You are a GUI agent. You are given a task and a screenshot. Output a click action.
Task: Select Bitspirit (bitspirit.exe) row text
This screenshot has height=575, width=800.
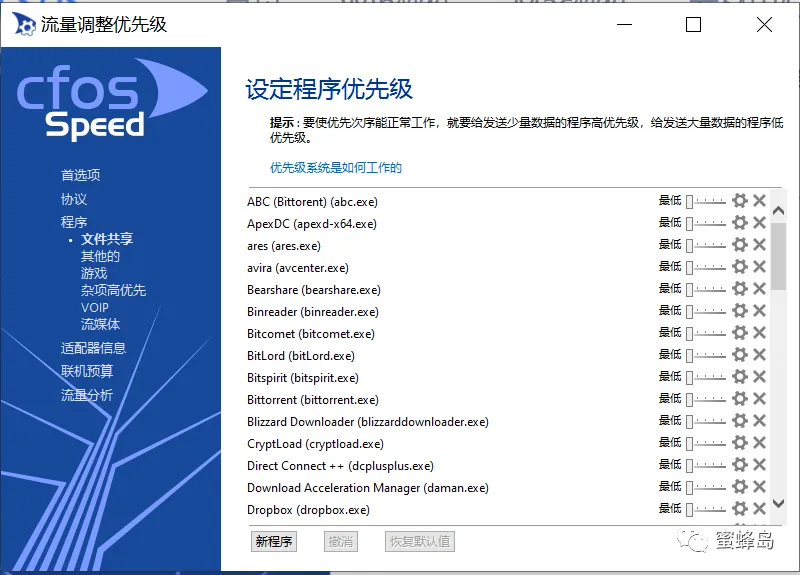tap(303, 378)
